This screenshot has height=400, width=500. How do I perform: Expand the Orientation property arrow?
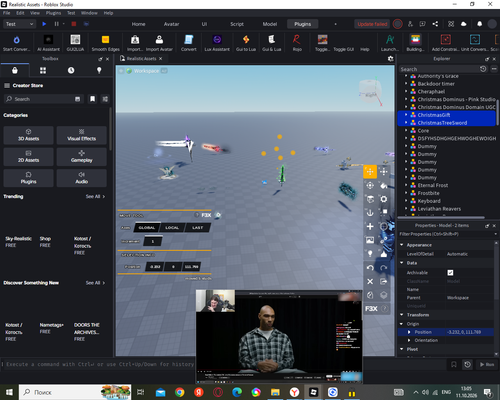409,340
